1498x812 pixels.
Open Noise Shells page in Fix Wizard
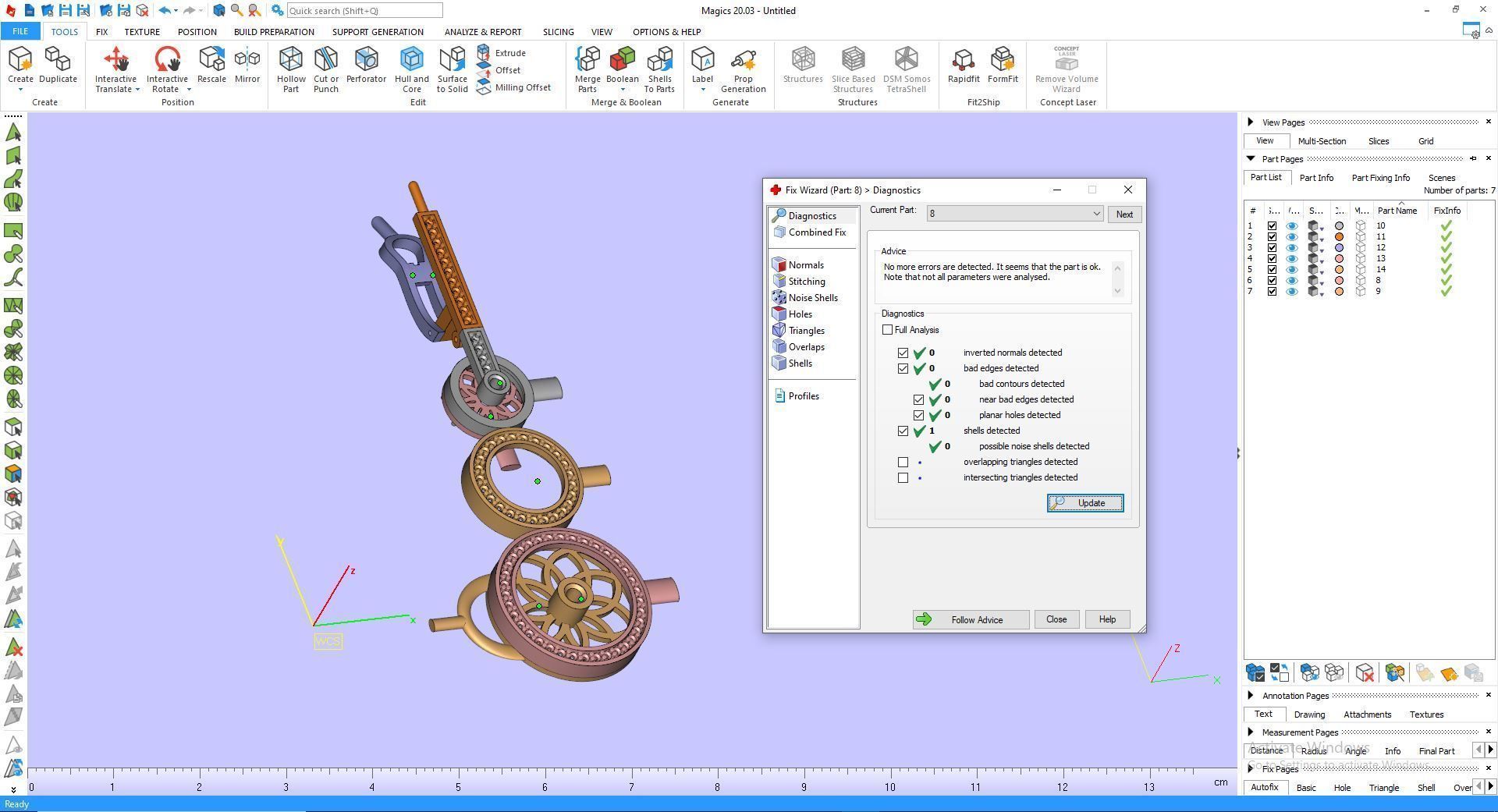pyautogui.click(x=804, y=298)
